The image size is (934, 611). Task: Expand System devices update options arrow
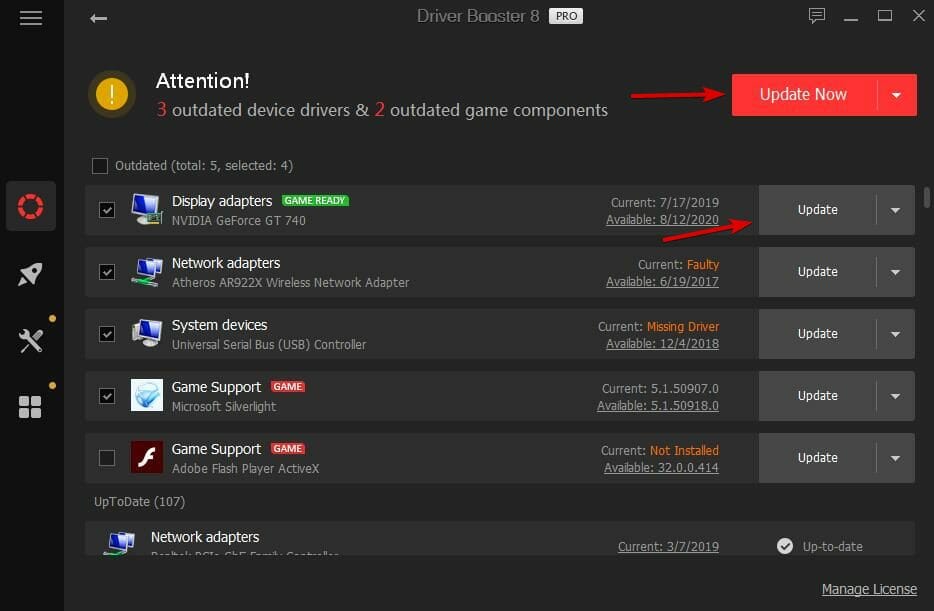tap(895, 333)
